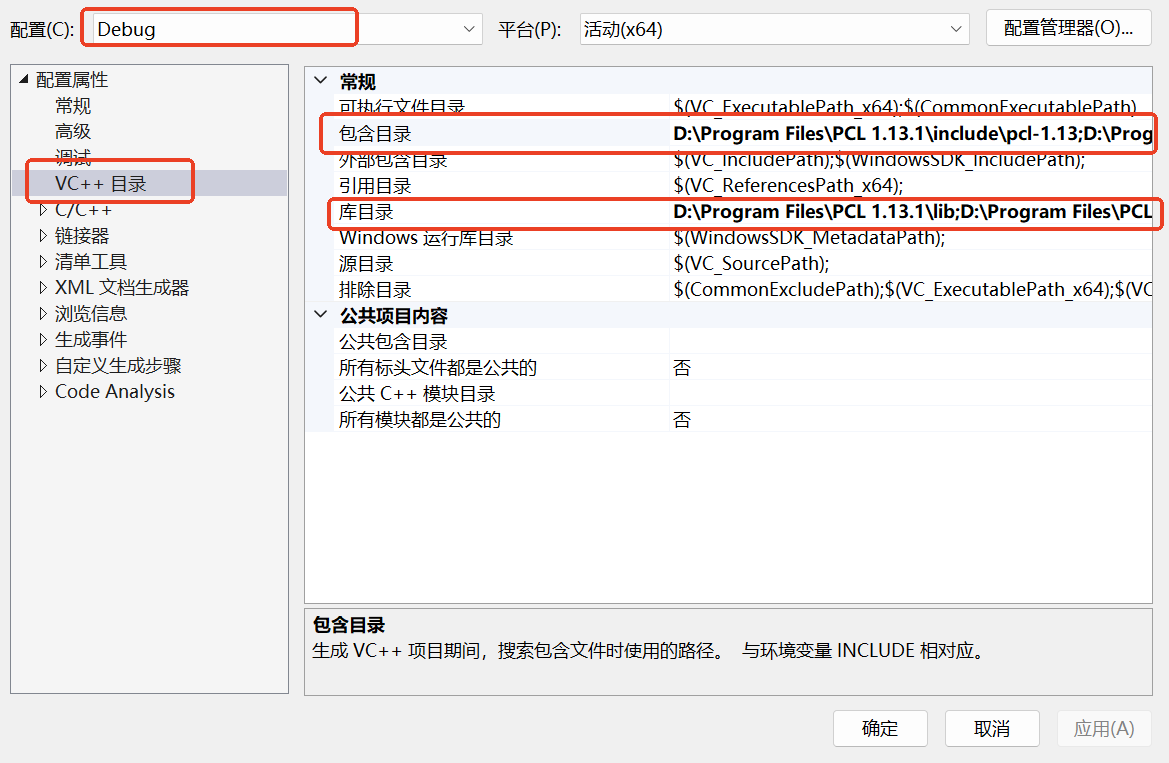This screenshot has height=763, width=1169.
Task: Select the 所有标头文件都是公共的 property
Action: pyautogui.click(x=438, y=368)
